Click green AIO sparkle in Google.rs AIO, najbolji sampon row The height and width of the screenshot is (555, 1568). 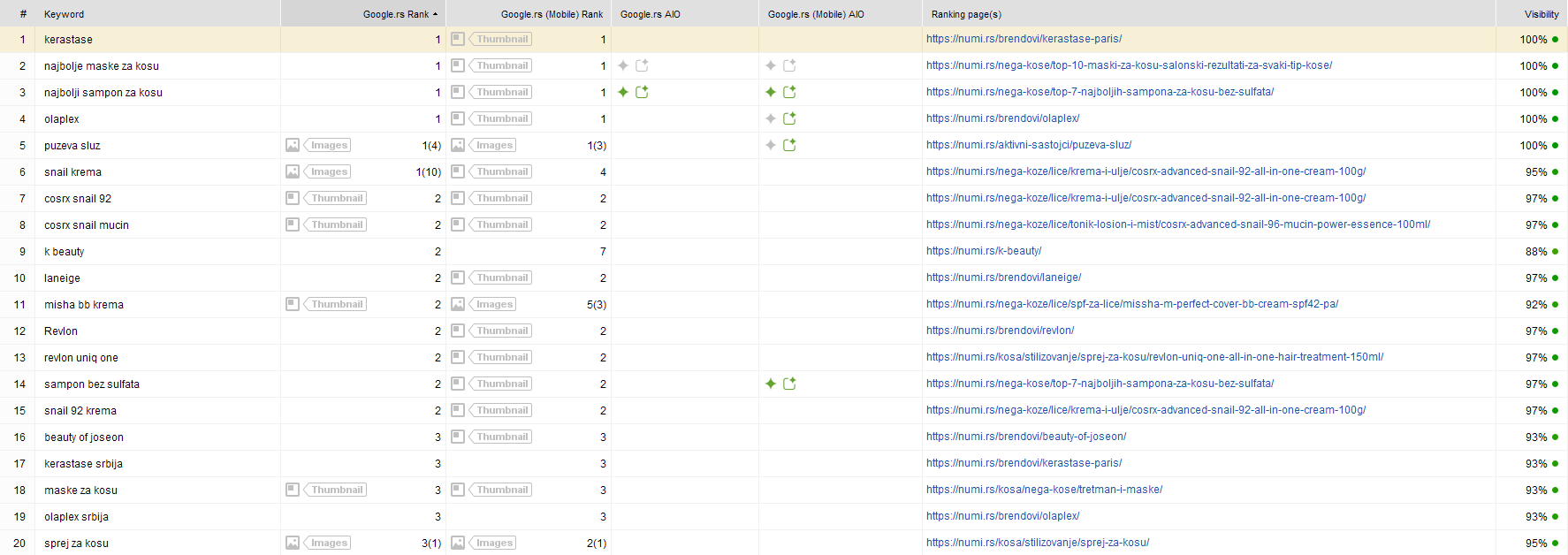coord(623,92)
